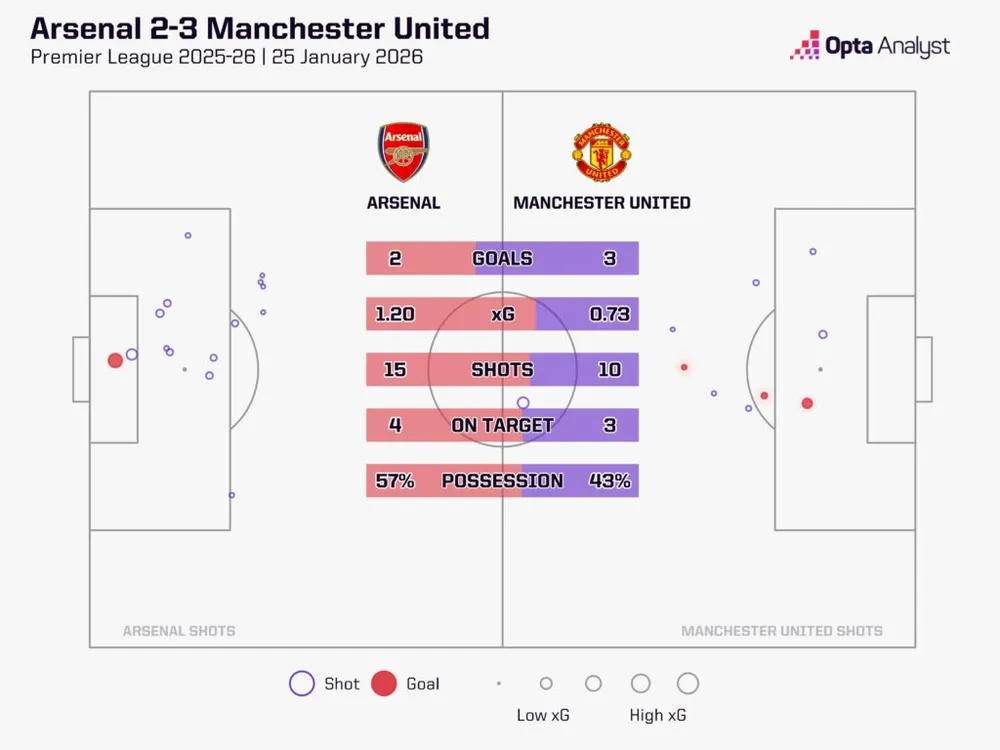Click the smallest Low xG legend dot
The image size is (1000, 750).
coord(499,684)
